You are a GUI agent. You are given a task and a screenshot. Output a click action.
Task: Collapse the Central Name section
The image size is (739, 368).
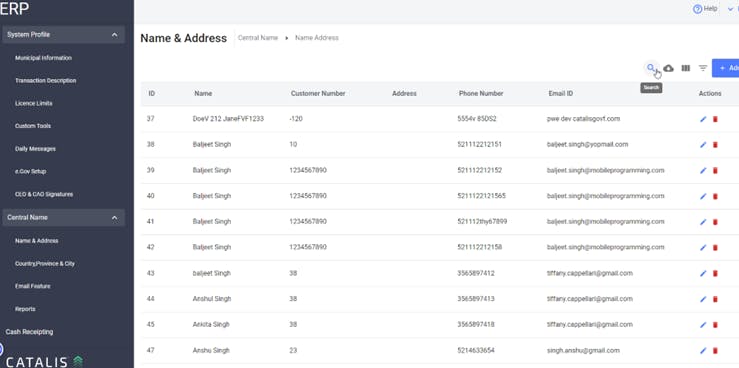click(115, 218)
